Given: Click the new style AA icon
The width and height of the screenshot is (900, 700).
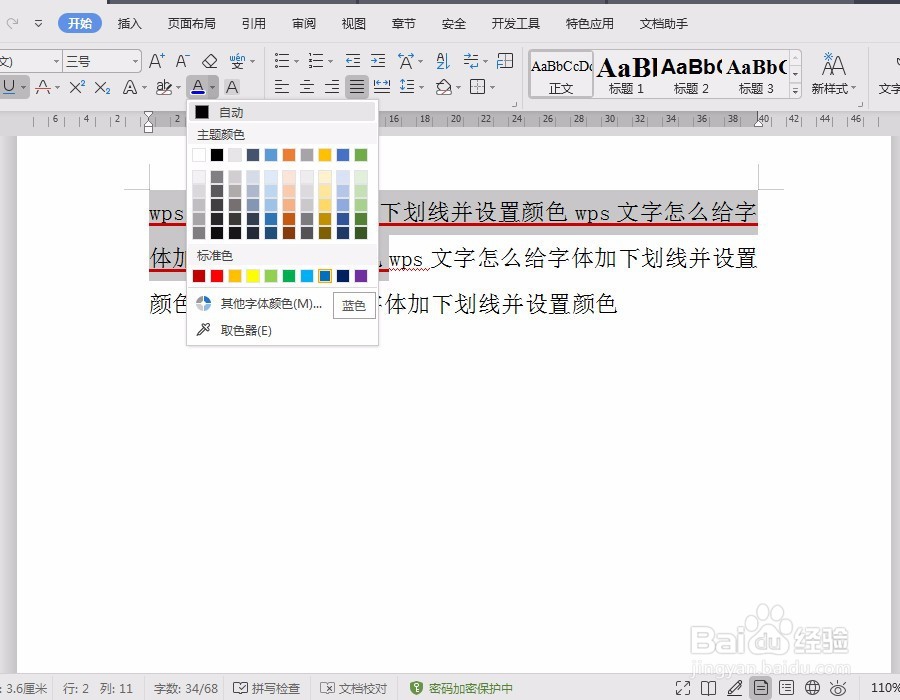Looking at the screenshot, I should [x=833, y=65].
